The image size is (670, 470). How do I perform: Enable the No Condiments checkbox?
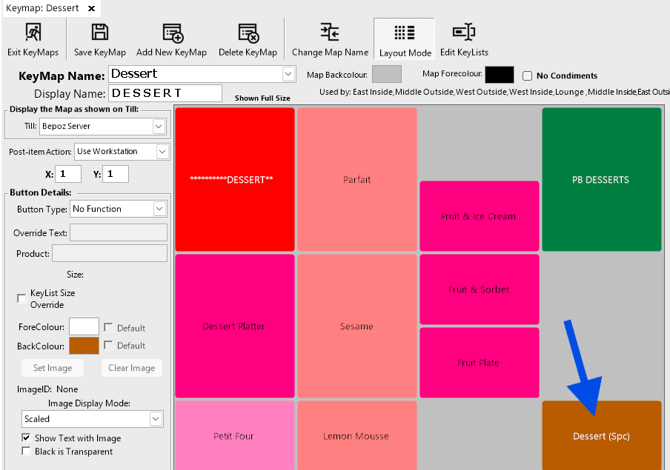click(x=527, y=76)
